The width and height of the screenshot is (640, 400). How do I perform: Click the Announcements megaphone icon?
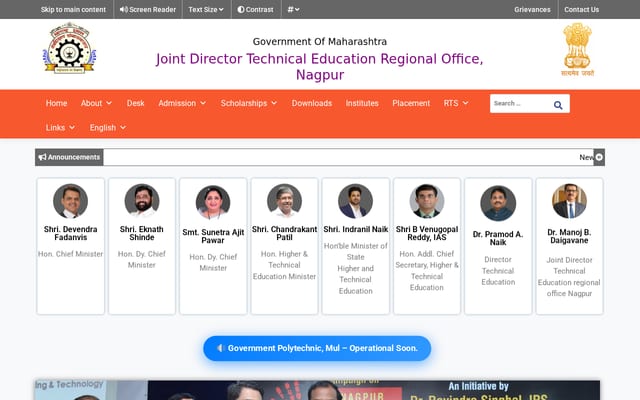[42, 157]
